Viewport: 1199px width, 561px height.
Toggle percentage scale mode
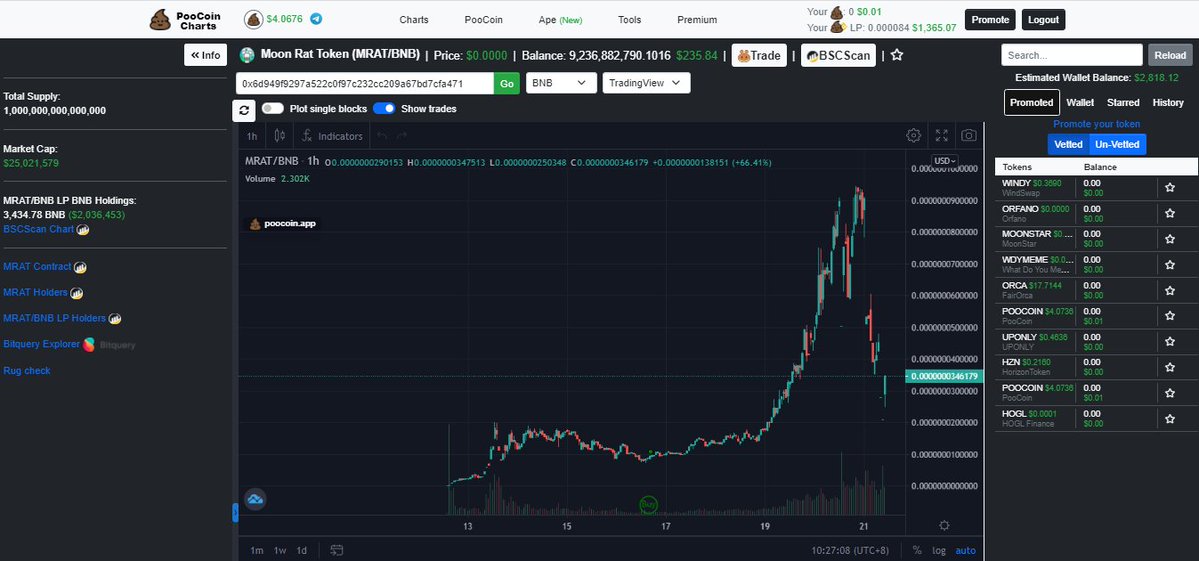tap(917, 550)
